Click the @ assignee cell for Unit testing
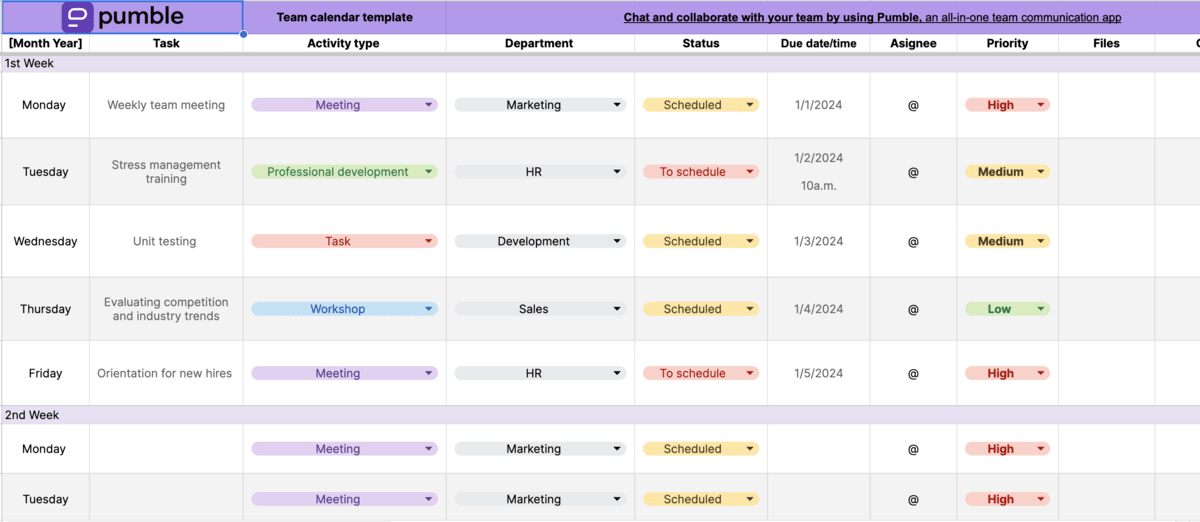The height and width of the screenshot is (522, 1200). [913, 241]
